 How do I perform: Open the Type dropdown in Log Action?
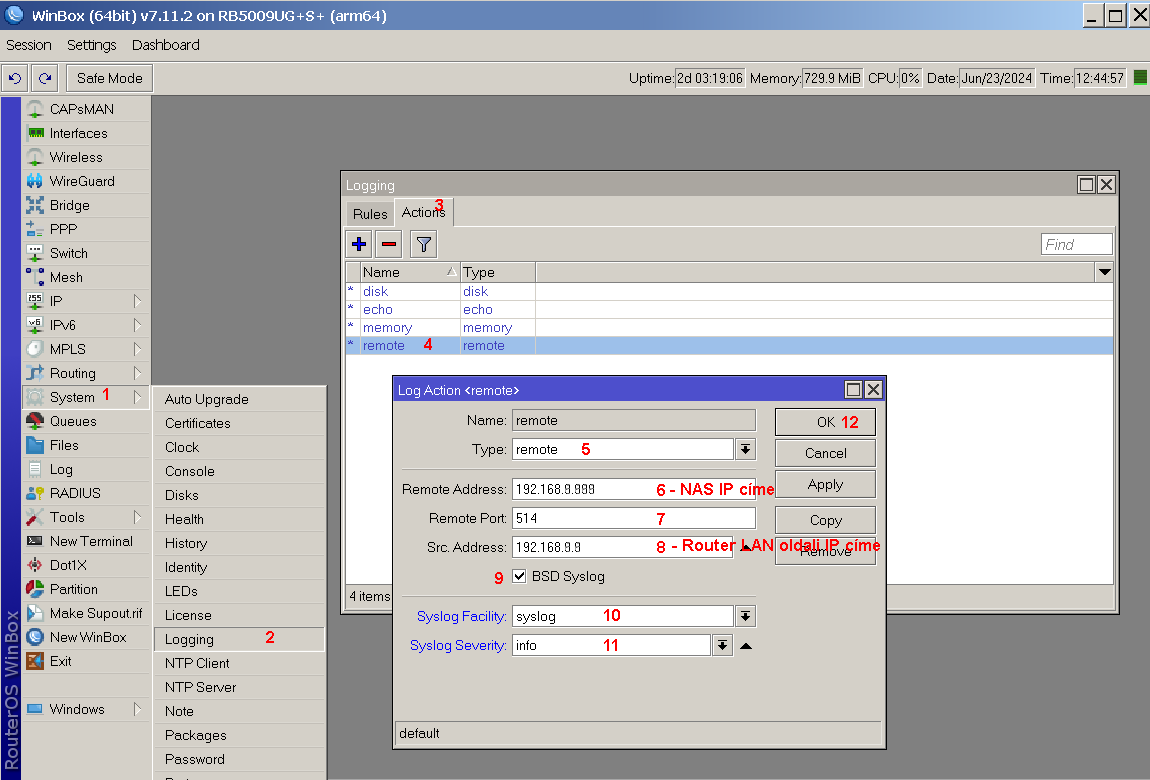745,450
